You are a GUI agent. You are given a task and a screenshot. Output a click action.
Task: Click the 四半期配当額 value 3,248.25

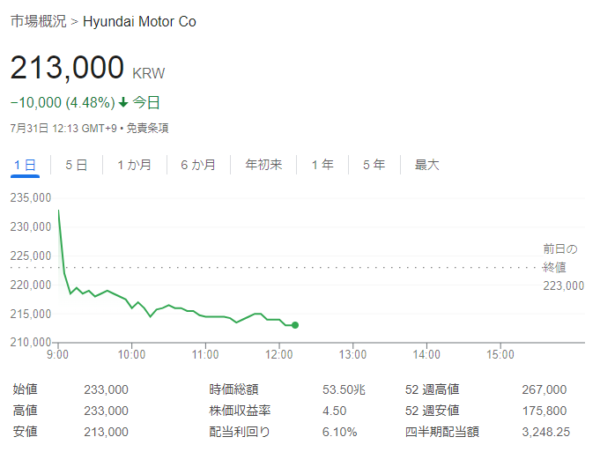tap(544, 432)
